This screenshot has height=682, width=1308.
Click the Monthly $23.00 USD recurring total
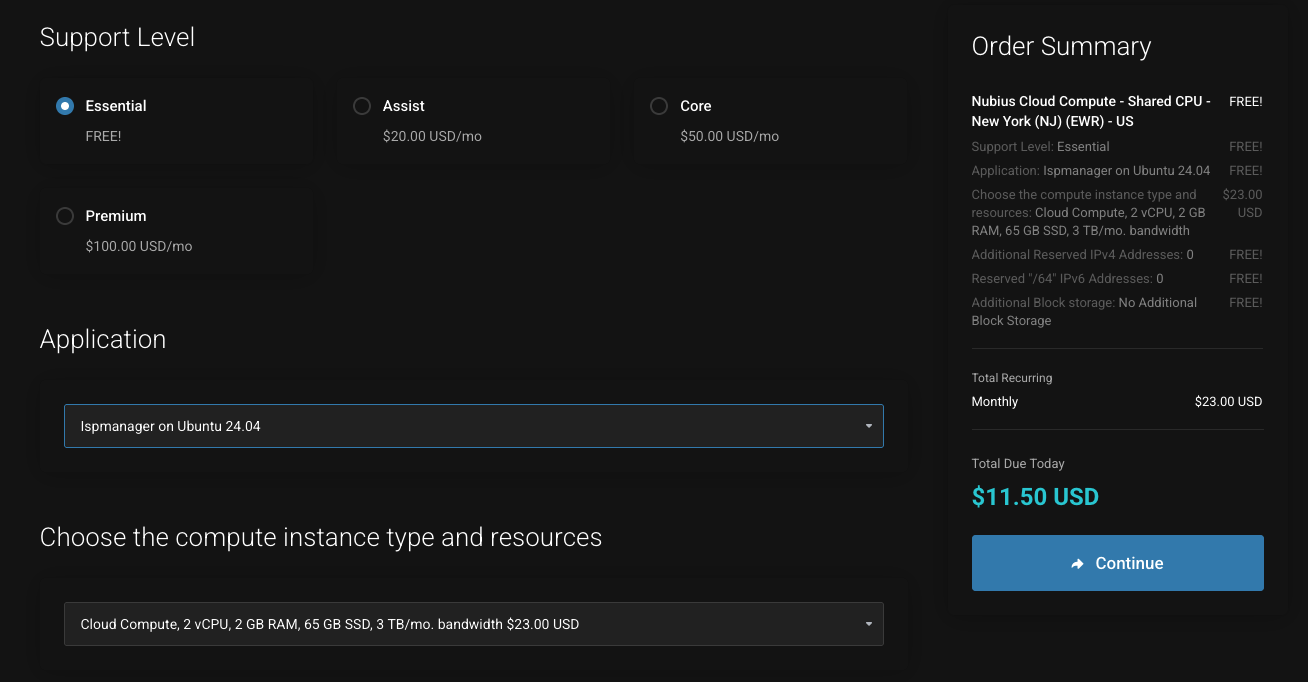[1228, 402]
